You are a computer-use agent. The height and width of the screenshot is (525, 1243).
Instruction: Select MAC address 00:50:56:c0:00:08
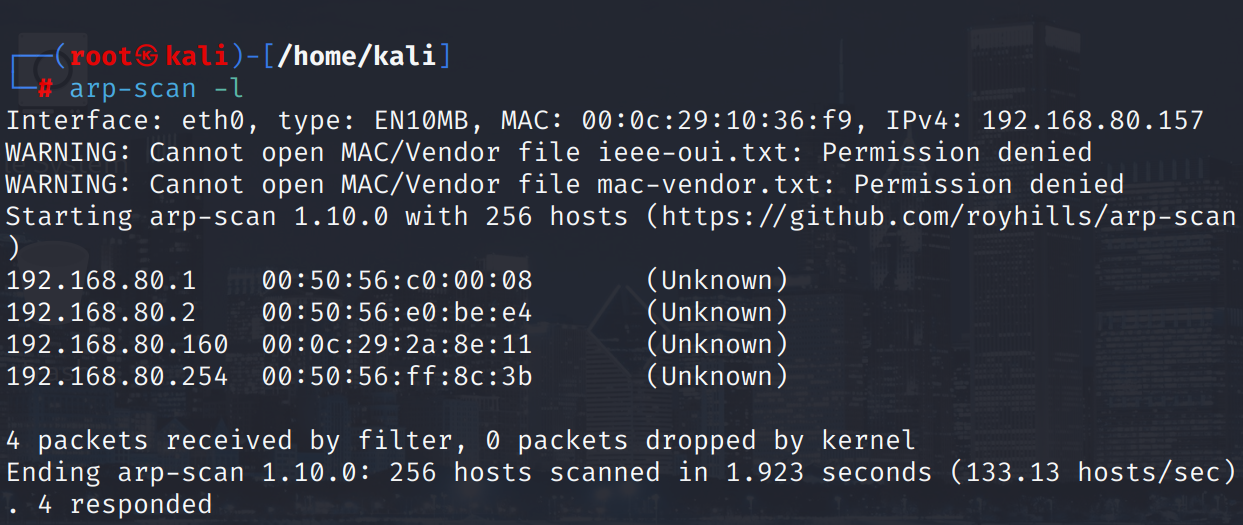pos(397,281)
